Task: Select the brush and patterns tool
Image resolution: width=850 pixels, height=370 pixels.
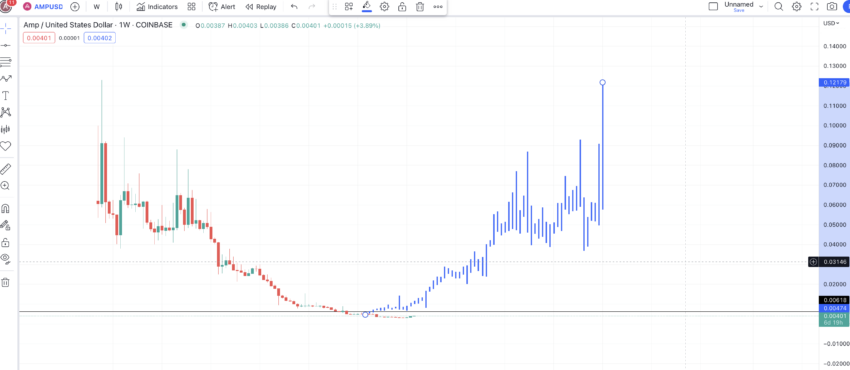Action: click(5, 79)
